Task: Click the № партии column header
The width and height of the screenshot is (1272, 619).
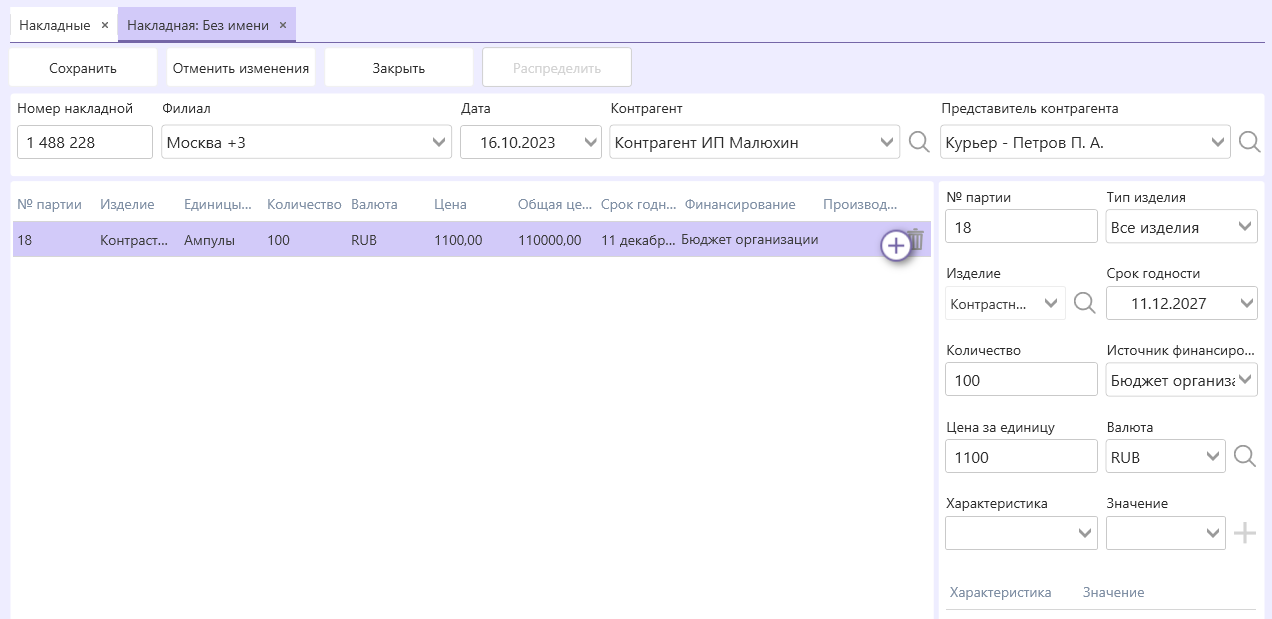Action: (50, 204)
